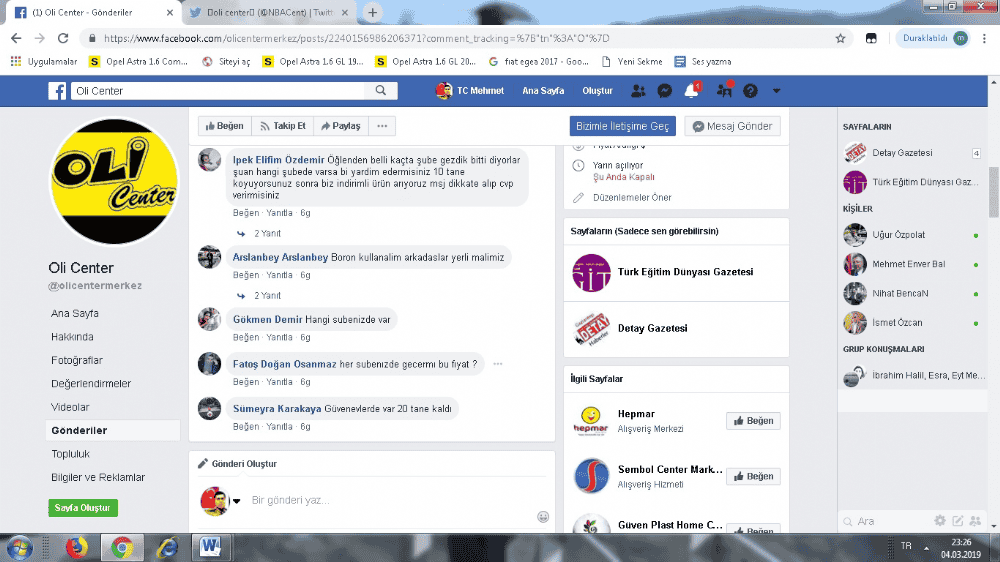Like Sembol Center Mark page
The image size is (1000, 562).
753,477
